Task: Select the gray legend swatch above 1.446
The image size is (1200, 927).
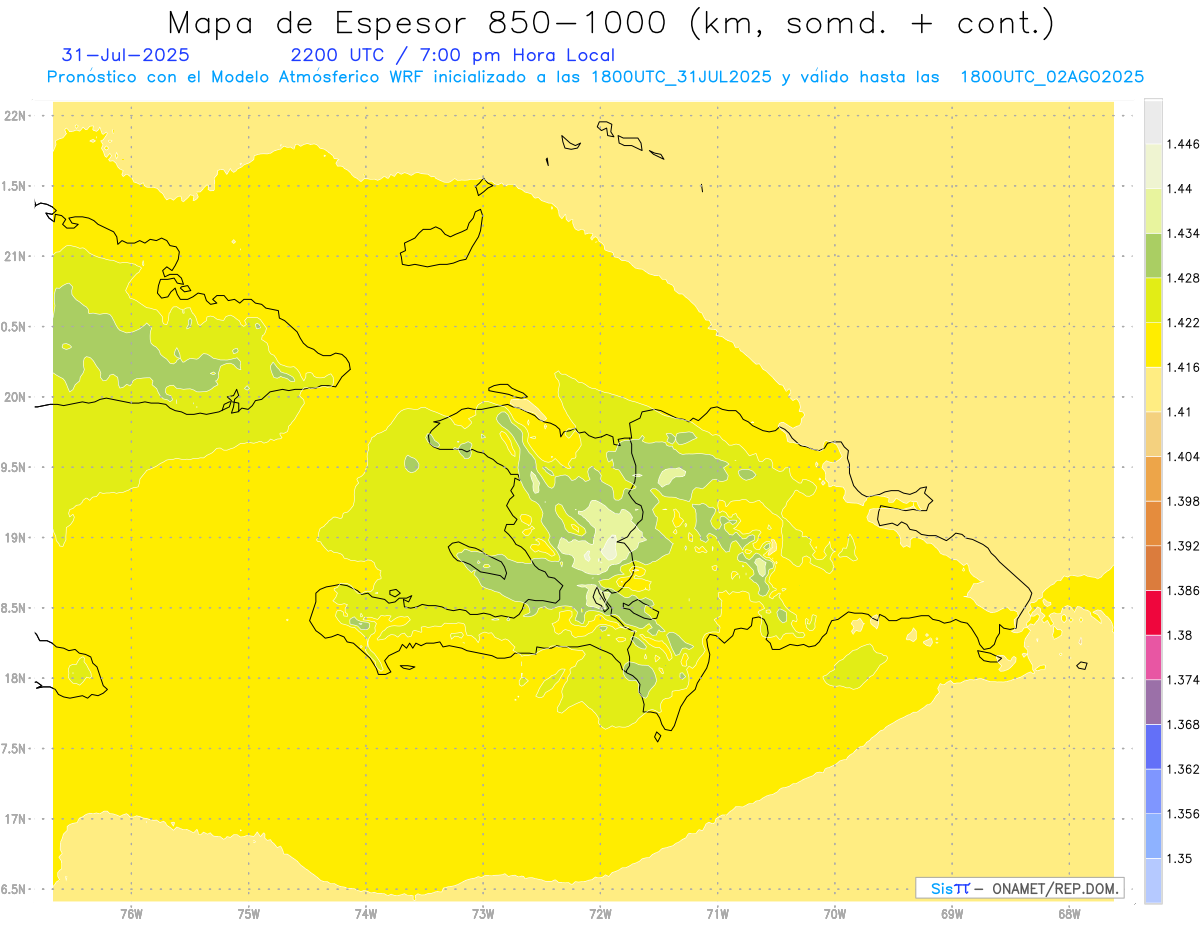Action: click(1153, 121)
